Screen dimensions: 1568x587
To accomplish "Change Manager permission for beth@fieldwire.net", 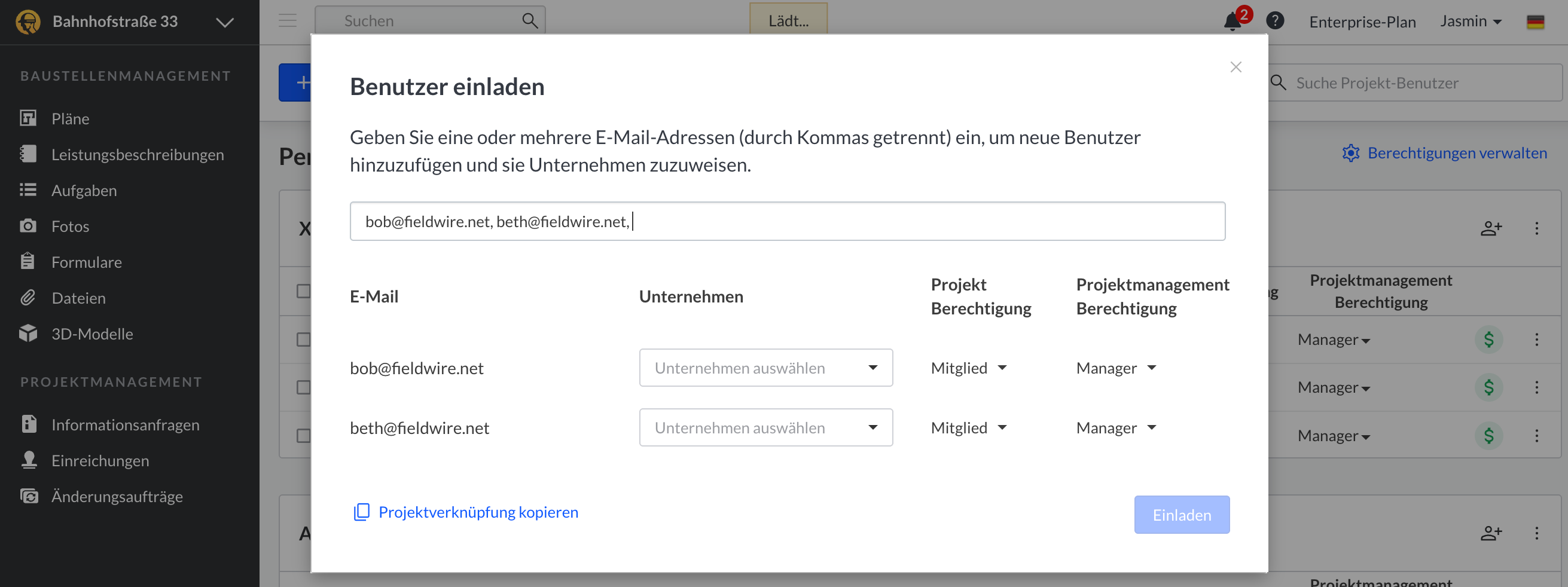I will [1116, 427].
